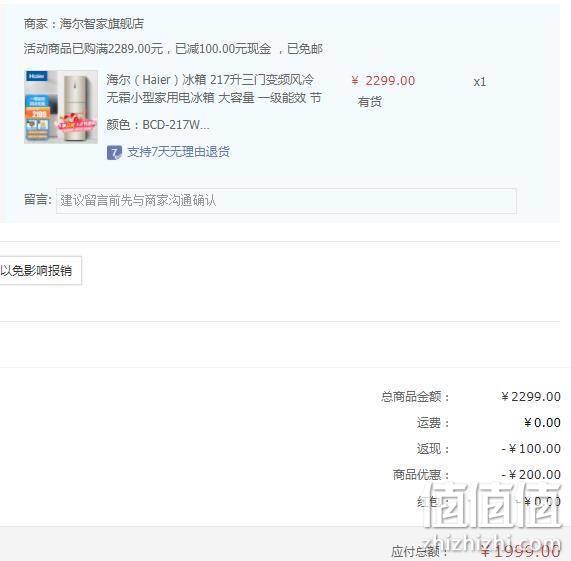Click the Haier logo on product image
Screen dimensions: 571x561
pos(36,76)
